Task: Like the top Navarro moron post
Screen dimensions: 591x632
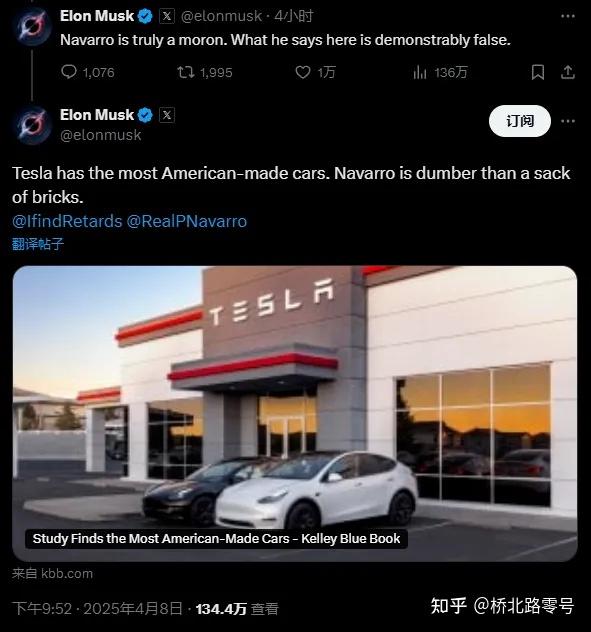Action: 303,72
